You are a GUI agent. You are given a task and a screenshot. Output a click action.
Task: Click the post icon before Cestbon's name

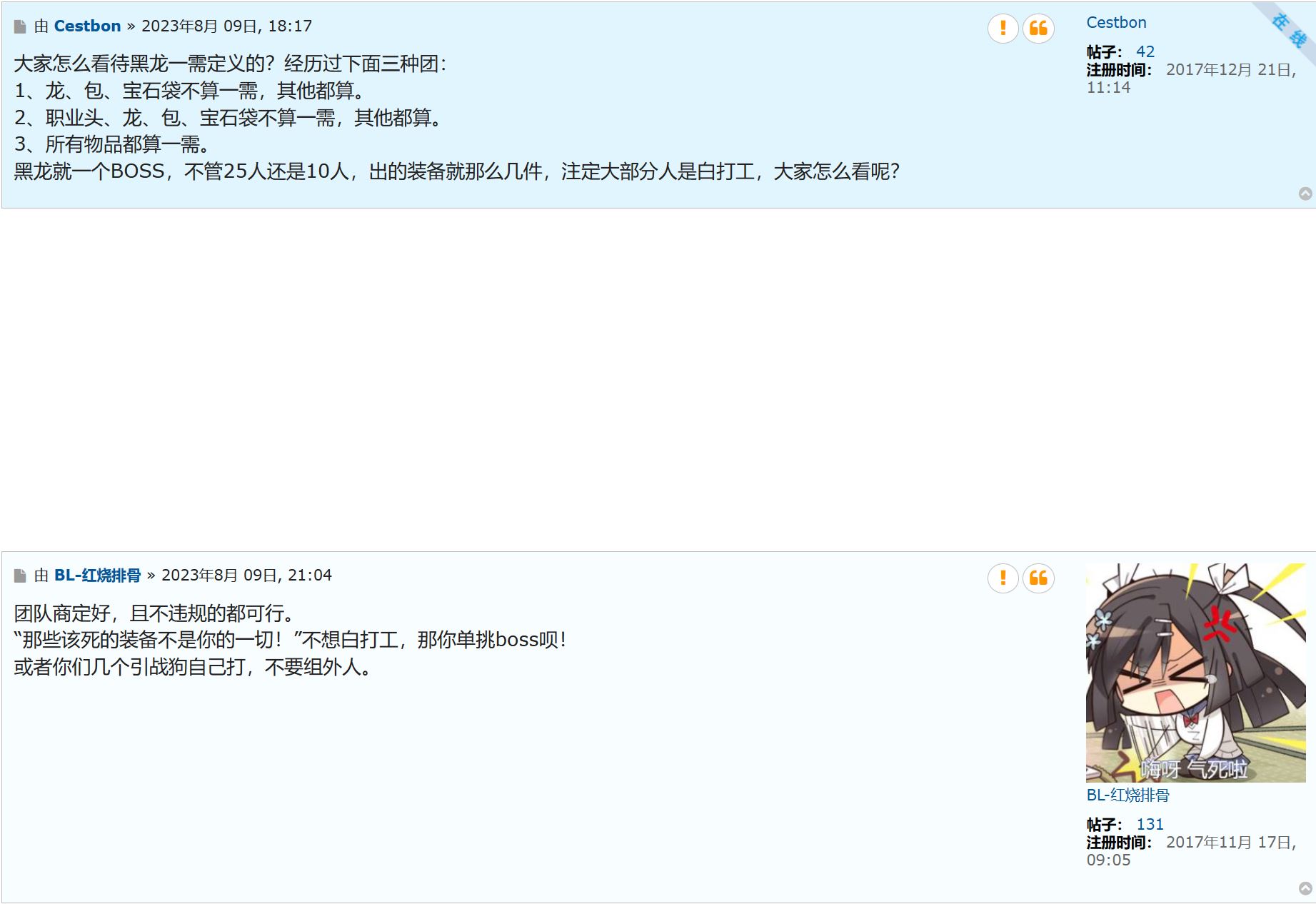20,27
